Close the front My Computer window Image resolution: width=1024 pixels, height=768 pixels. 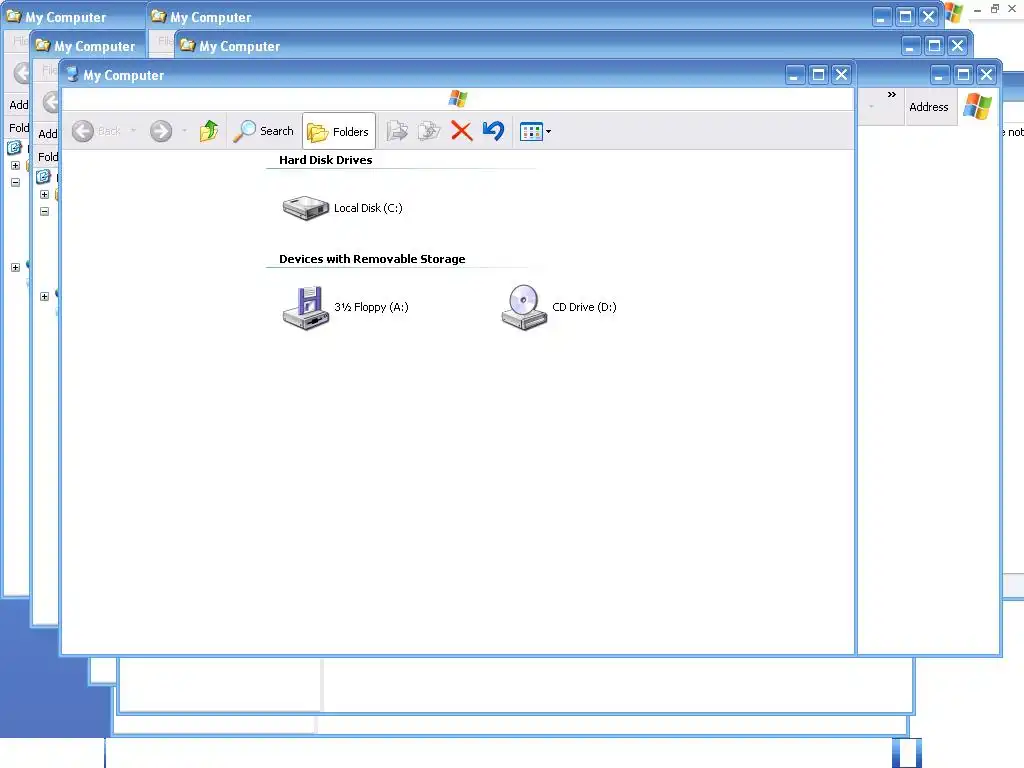842,75
